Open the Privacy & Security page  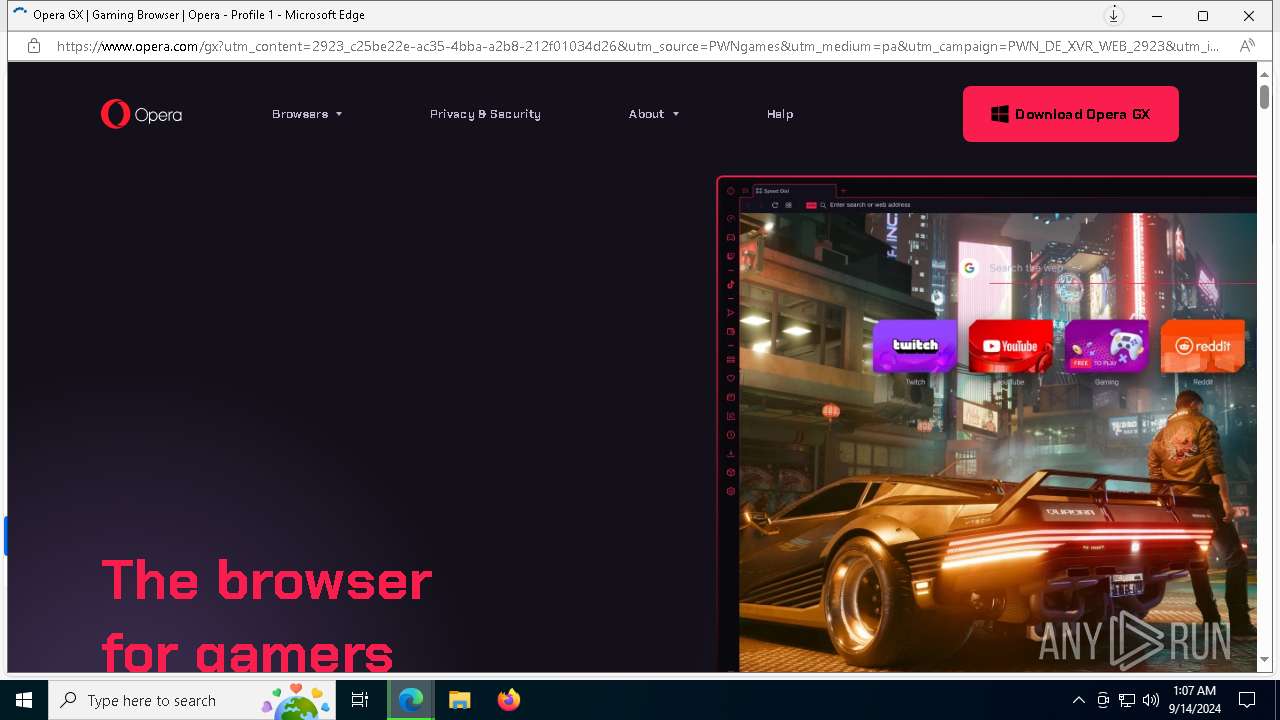point(485,114)
